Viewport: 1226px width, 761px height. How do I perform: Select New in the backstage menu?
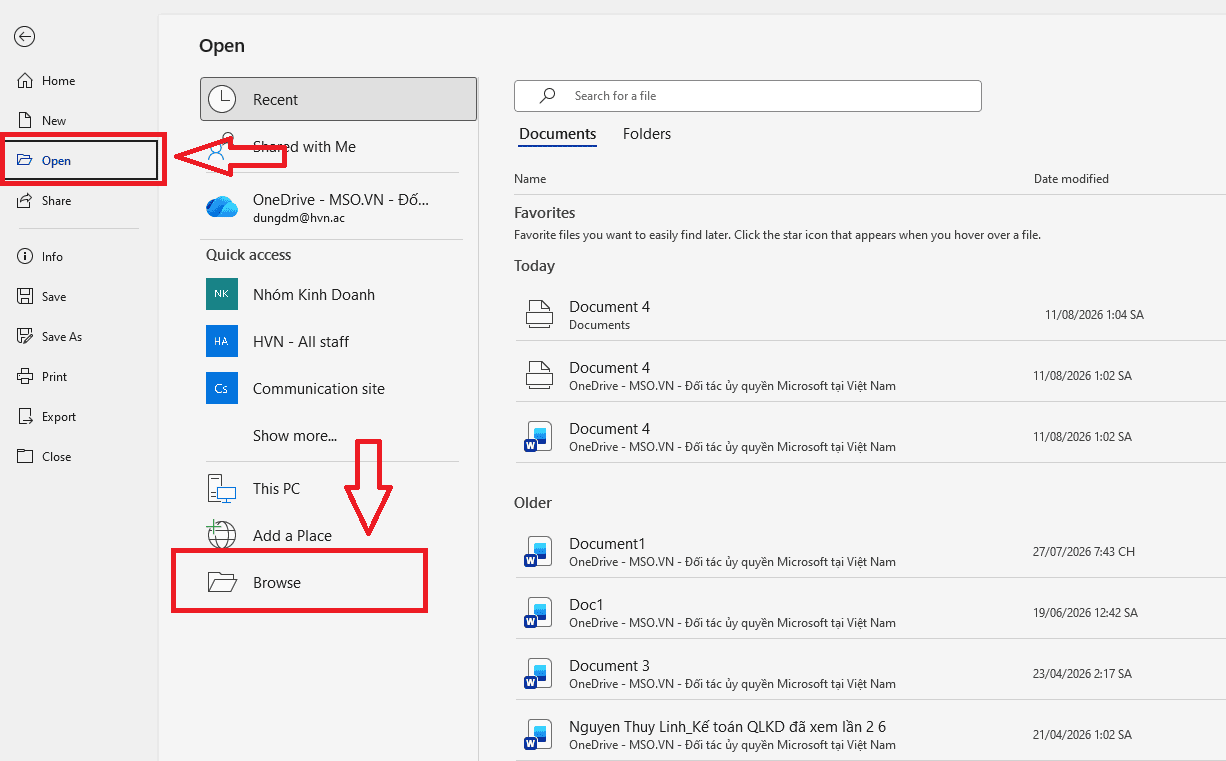tap(80, 121)
